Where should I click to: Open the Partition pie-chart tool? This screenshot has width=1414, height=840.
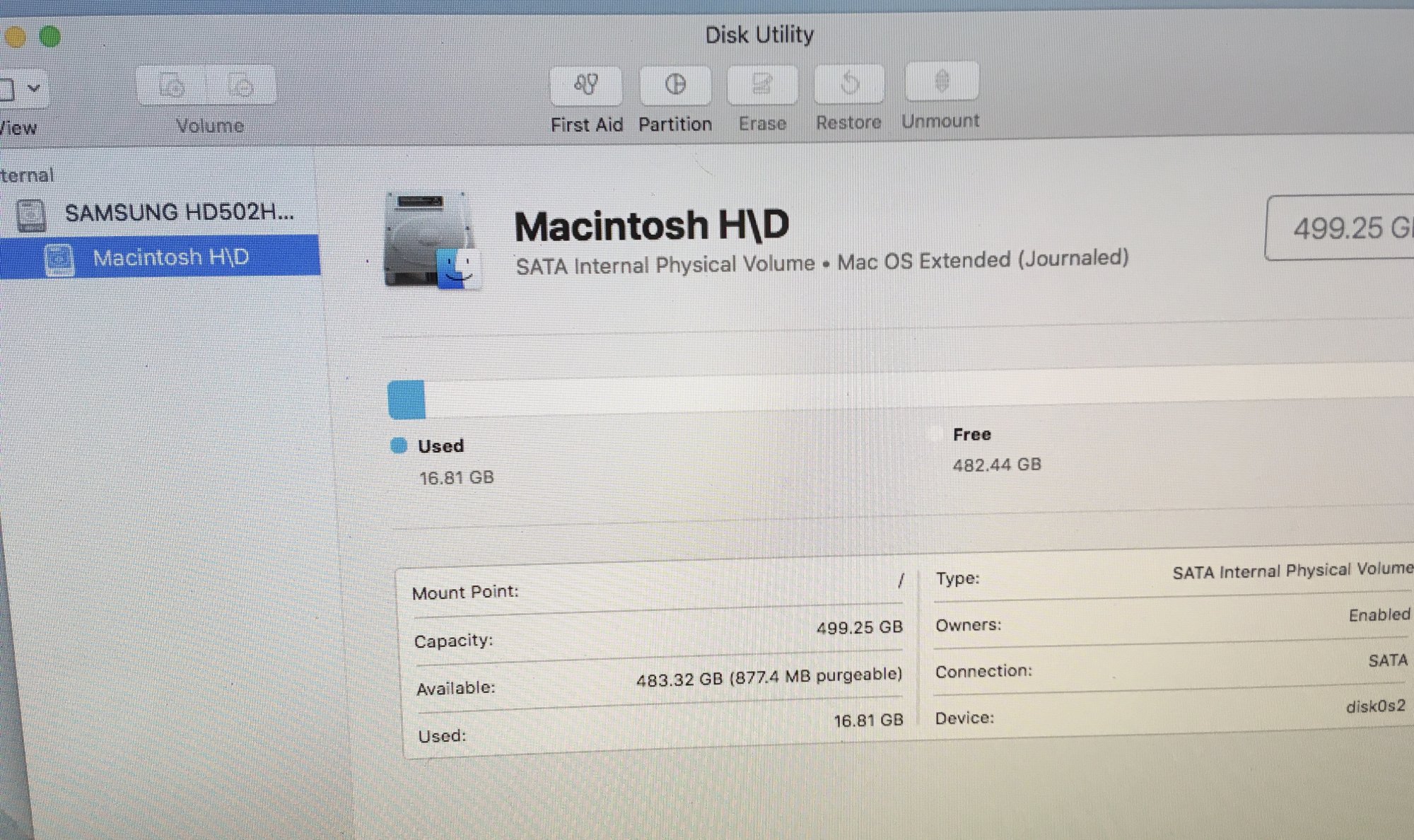pos(675,85)
